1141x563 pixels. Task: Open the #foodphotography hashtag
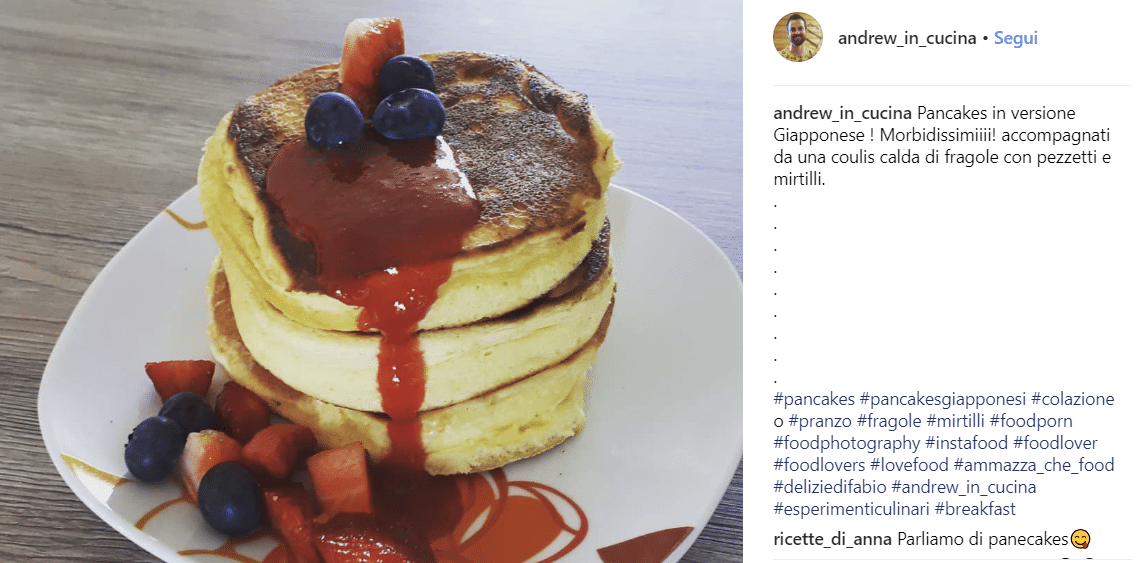[847, 443]
